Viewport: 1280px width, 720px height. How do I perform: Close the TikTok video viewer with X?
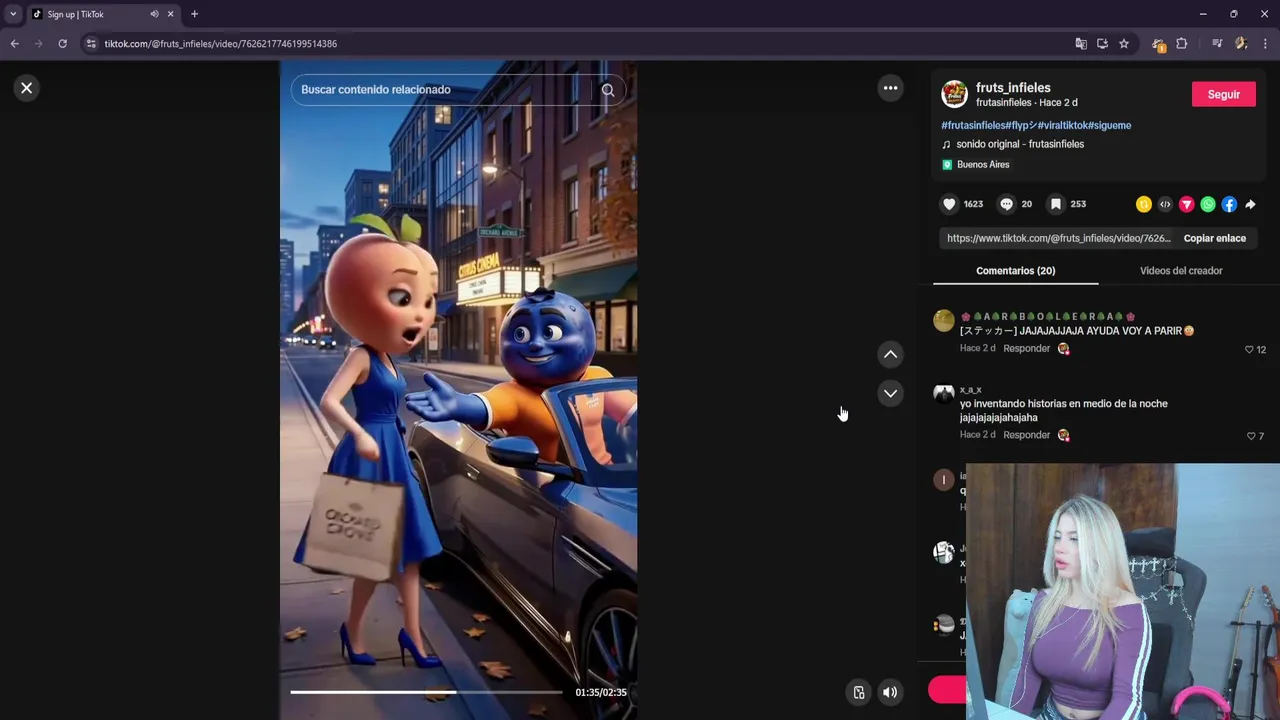[27, 88]
